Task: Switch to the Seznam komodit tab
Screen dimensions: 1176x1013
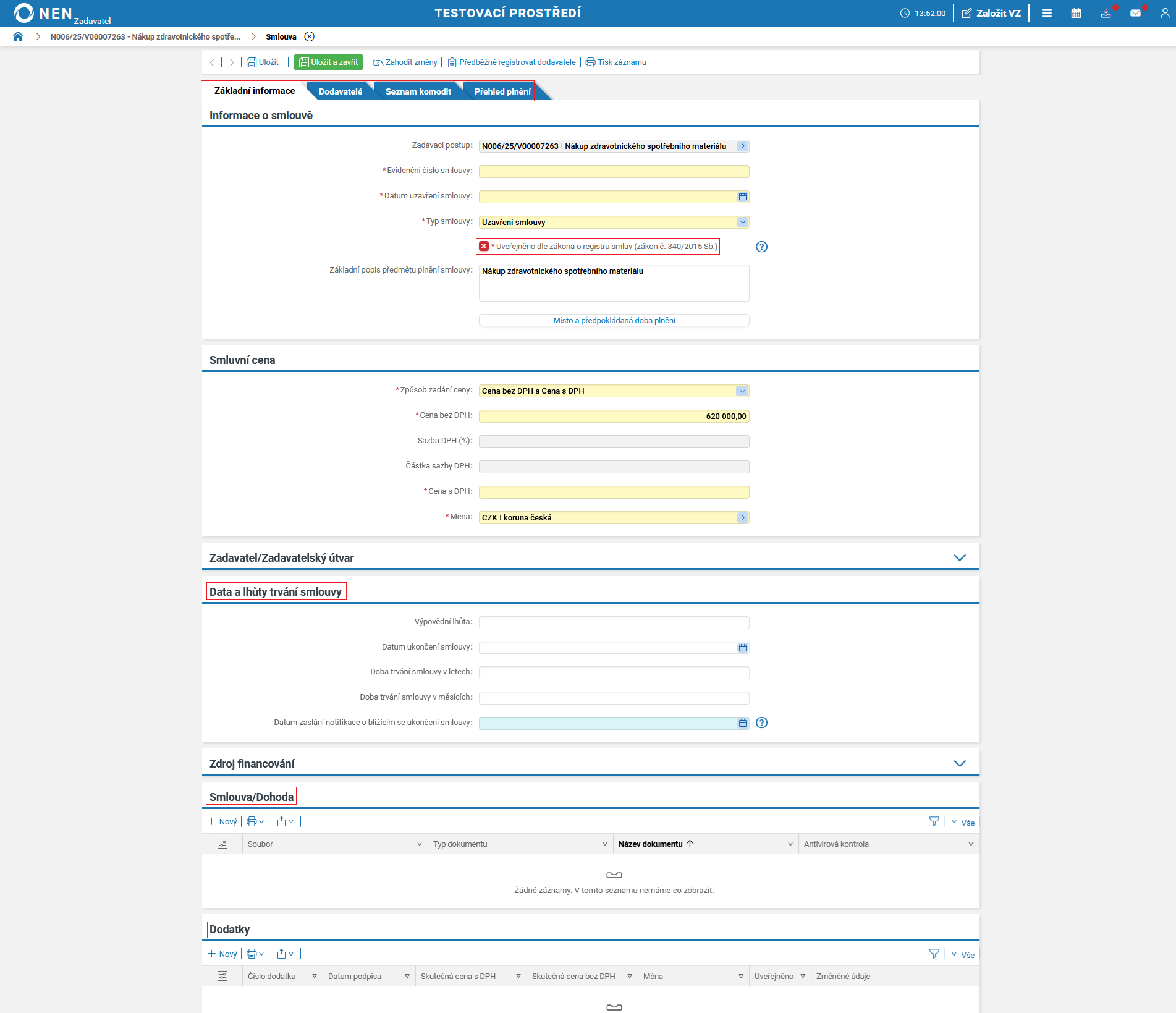Action: [x=418, y=91]
